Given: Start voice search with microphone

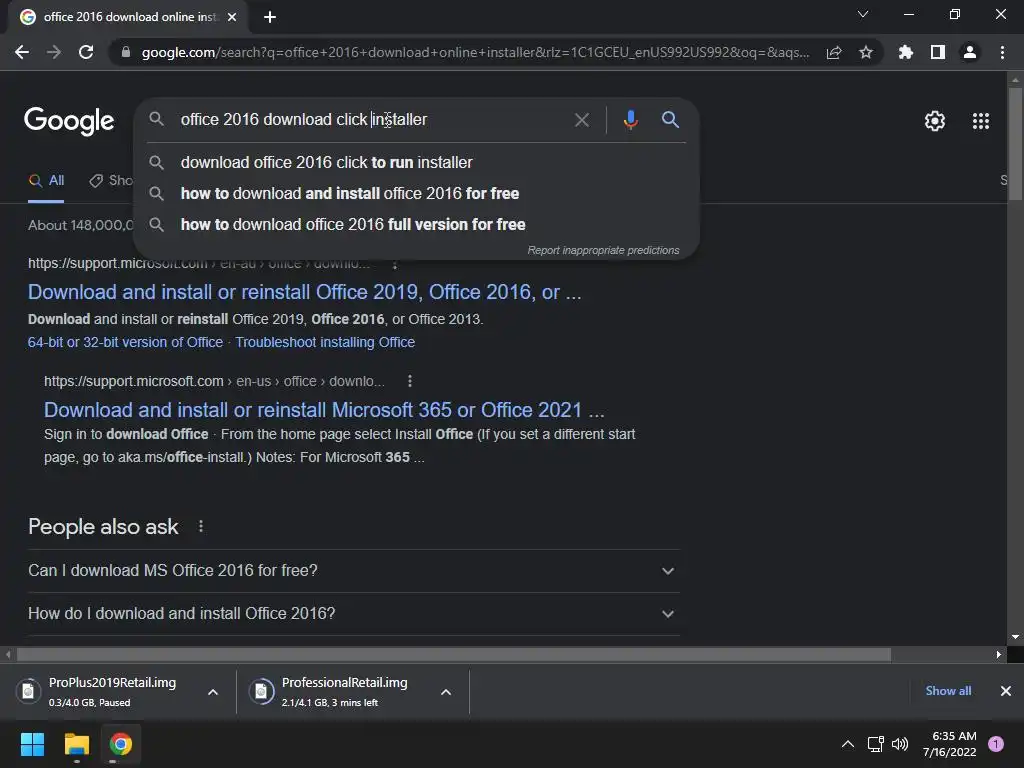Looking at the screenshot, I should coord(630,120).
